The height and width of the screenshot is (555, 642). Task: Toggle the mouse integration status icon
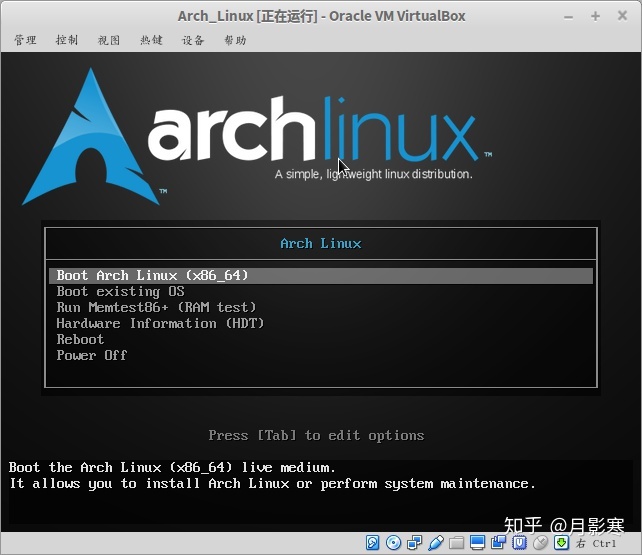pos(540,543)
